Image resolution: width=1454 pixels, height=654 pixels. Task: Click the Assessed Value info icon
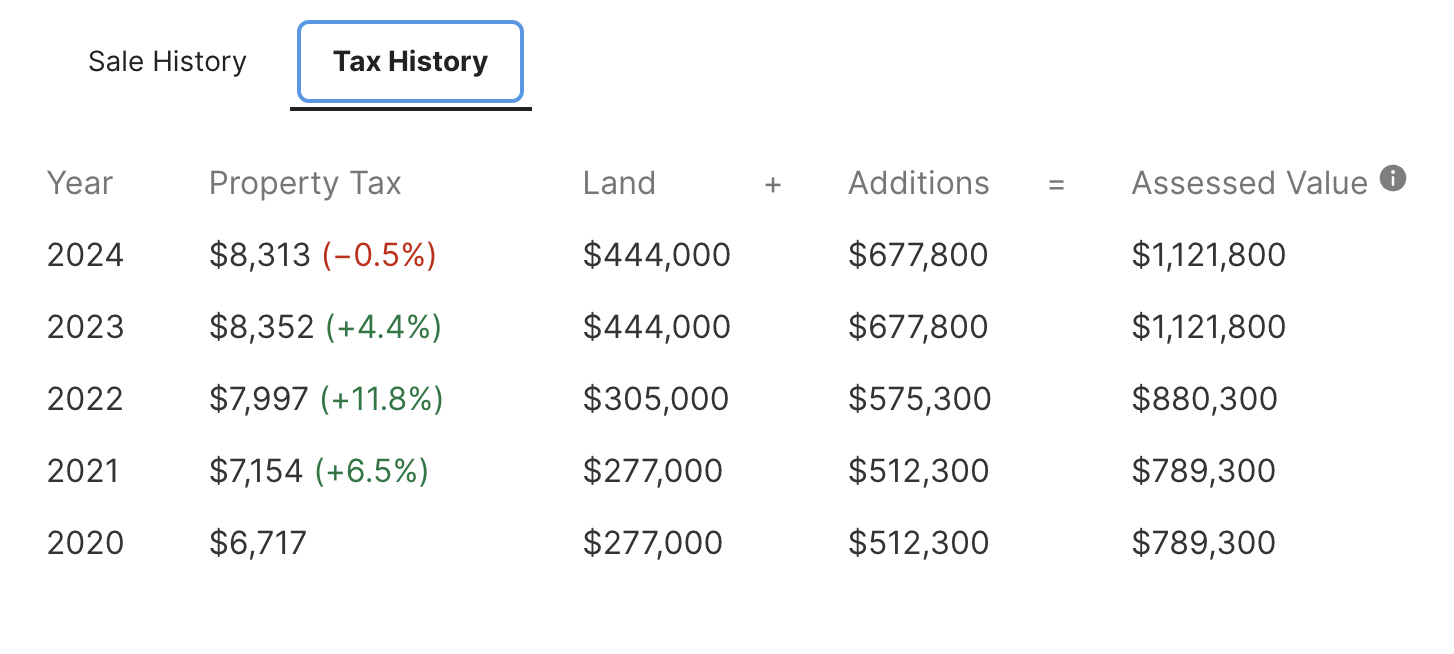(x=1392, y=179)
